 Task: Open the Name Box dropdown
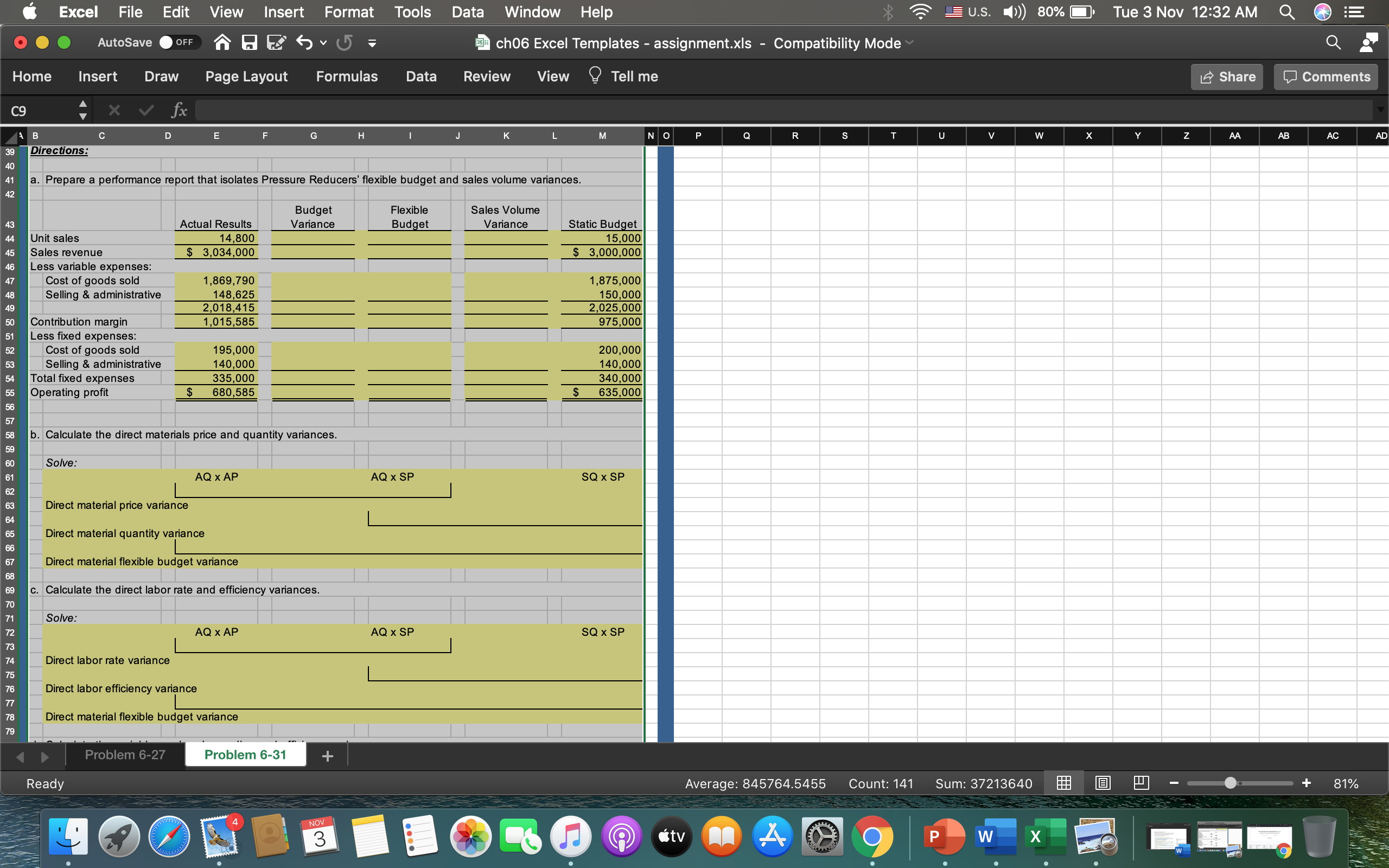tap(83, 109)
